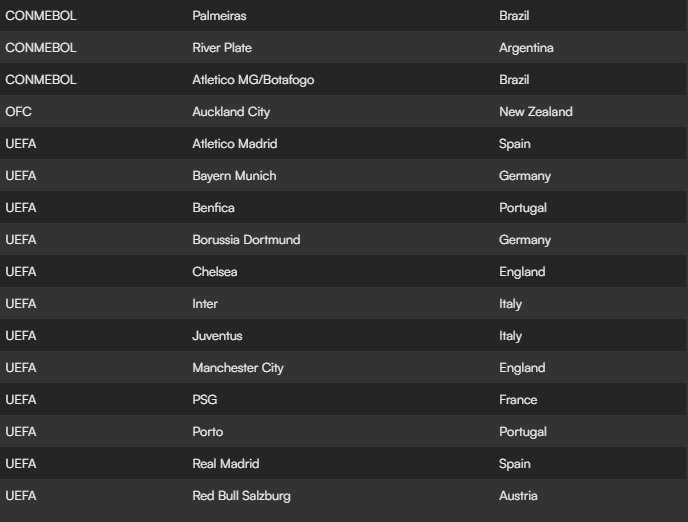Click the Borussia Dortmund team name
Screen dimensions: 688x522
(x=246, y=240)
